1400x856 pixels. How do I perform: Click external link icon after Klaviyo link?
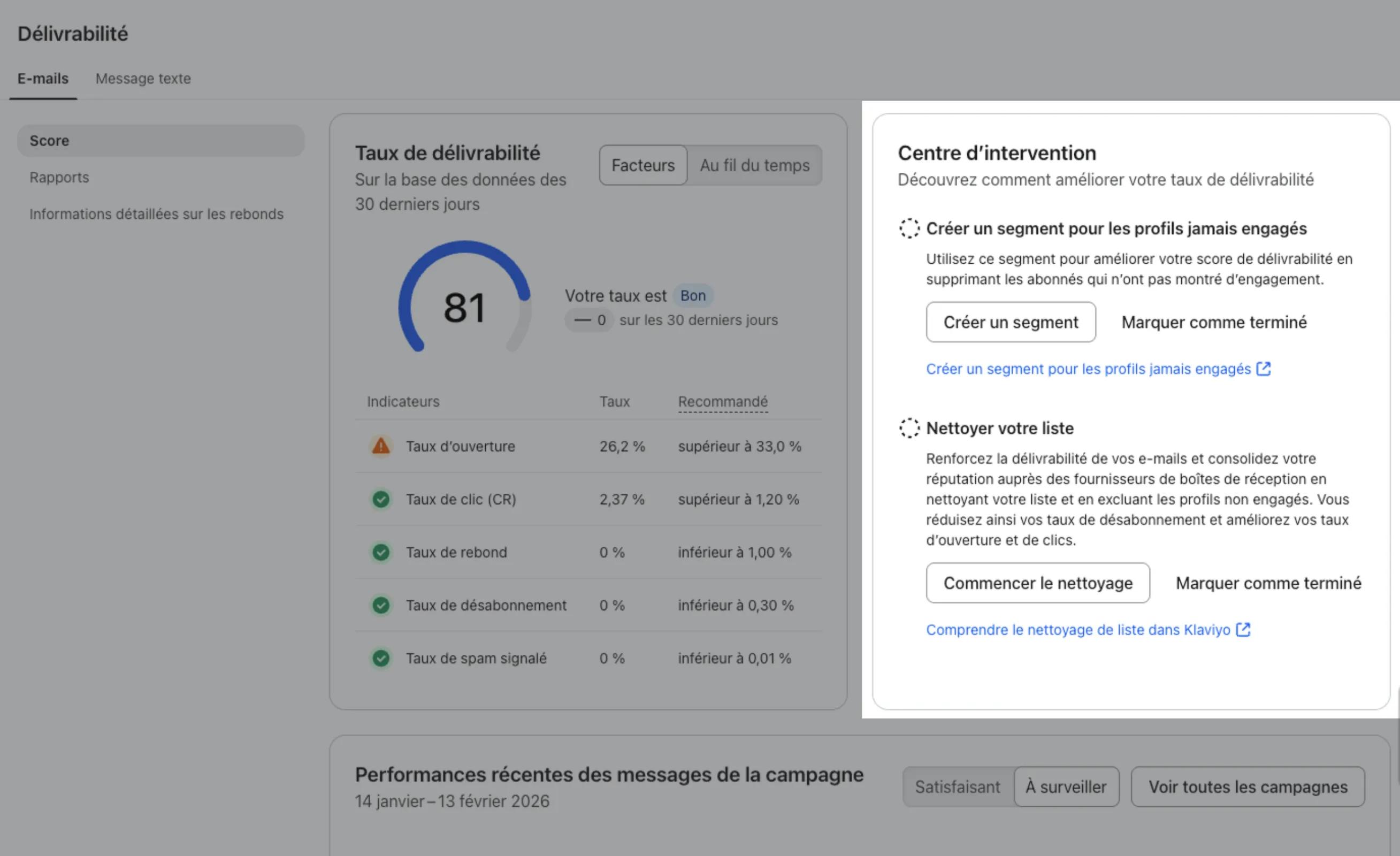pos(1243,630)
